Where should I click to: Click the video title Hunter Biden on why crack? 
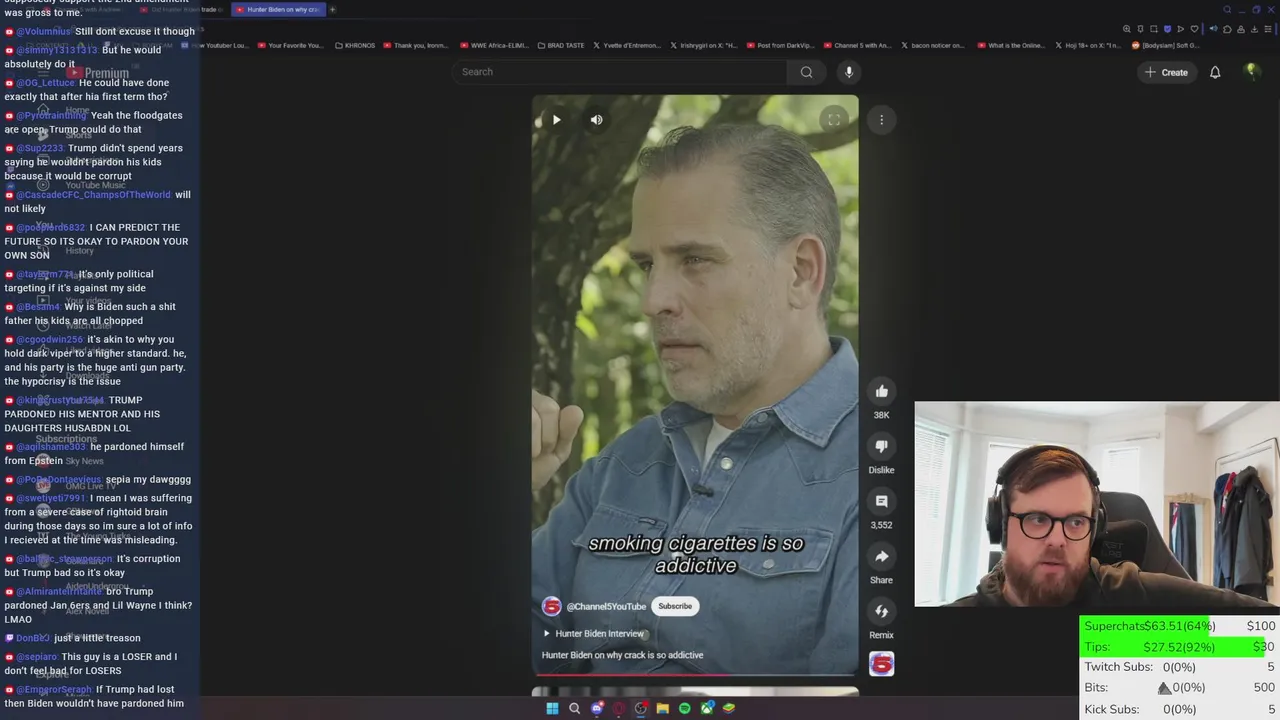pyautogui.click(x=622, y=655)
